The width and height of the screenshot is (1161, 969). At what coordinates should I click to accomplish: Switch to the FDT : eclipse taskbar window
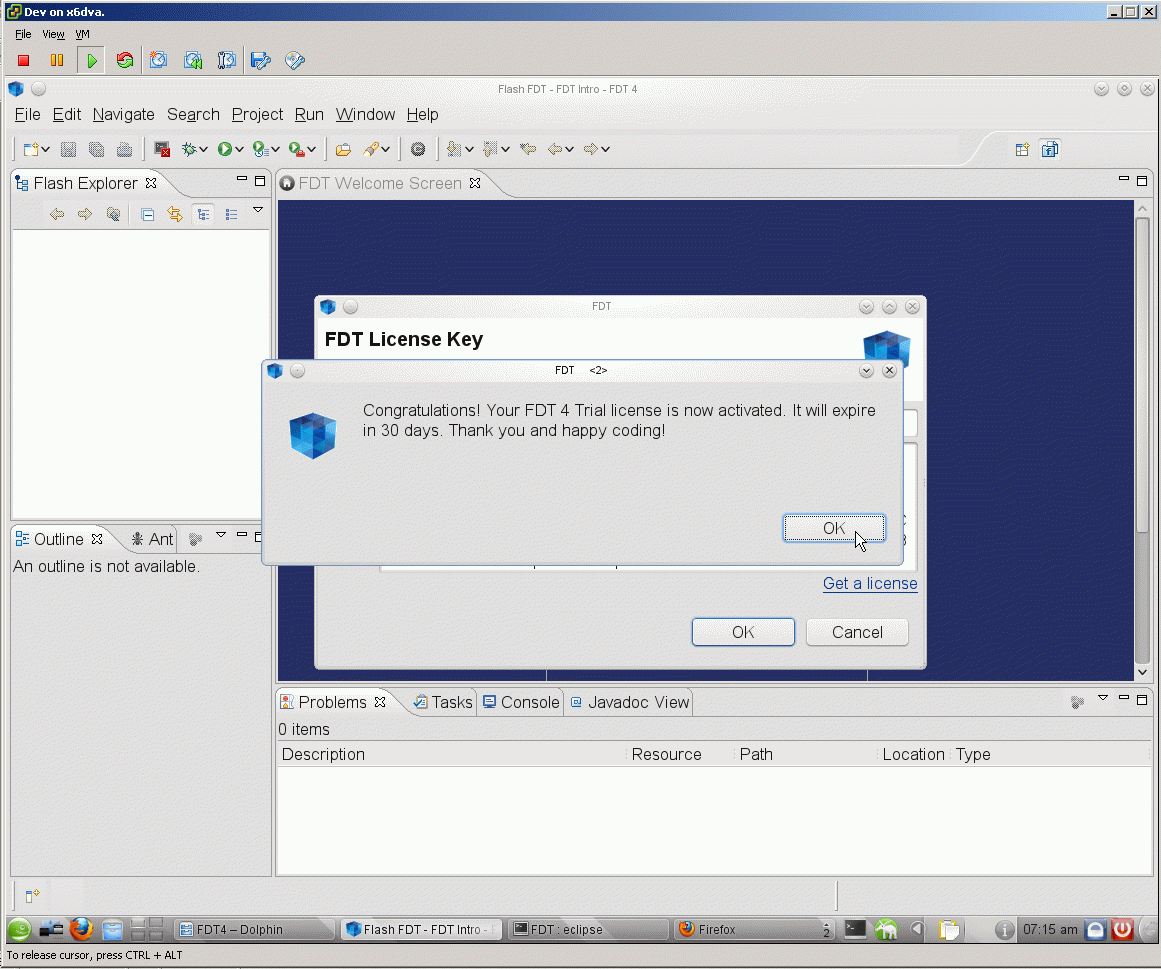588,929
